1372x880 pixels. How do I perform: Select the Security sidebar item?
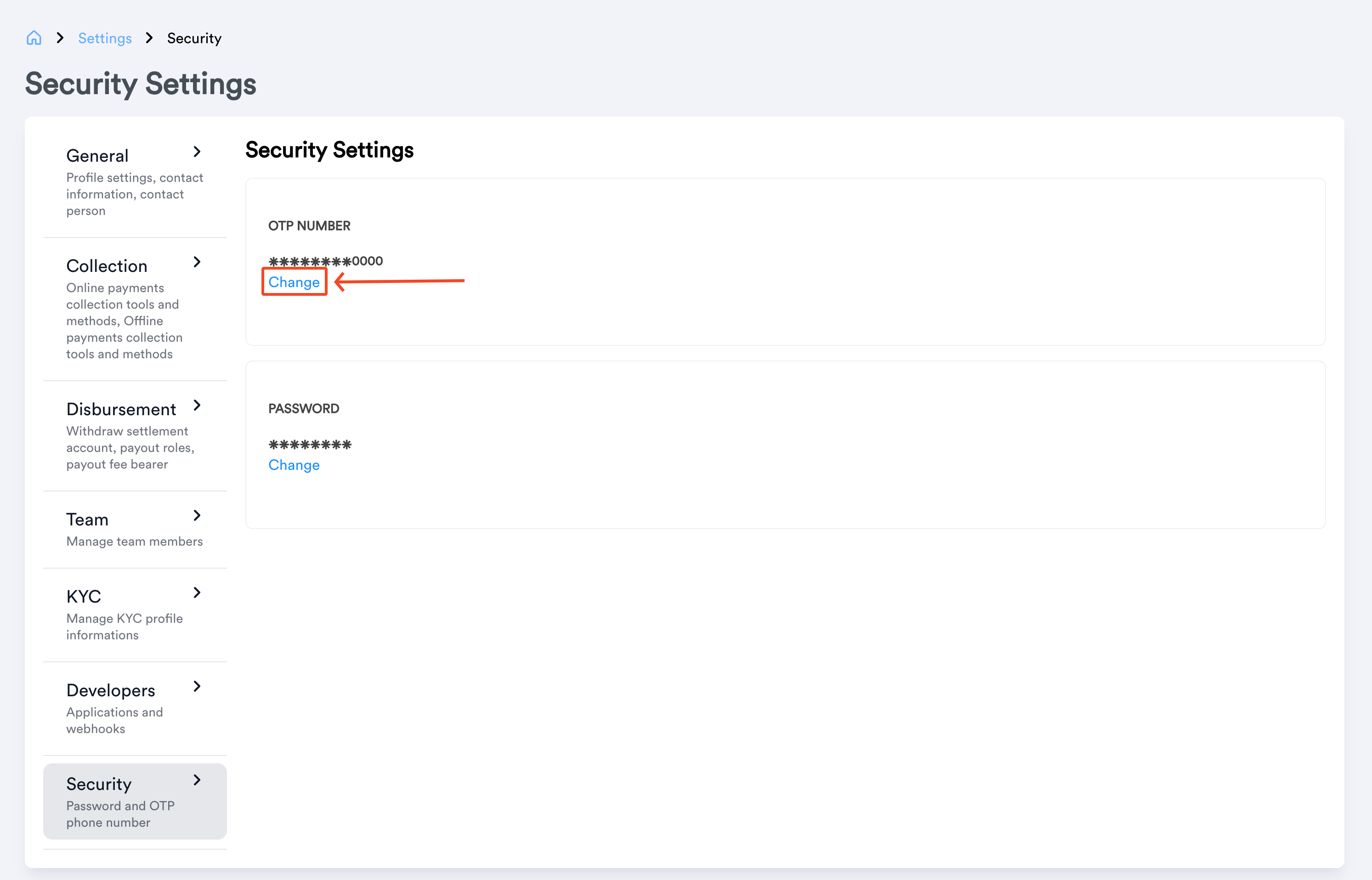(x=135, y=801)
